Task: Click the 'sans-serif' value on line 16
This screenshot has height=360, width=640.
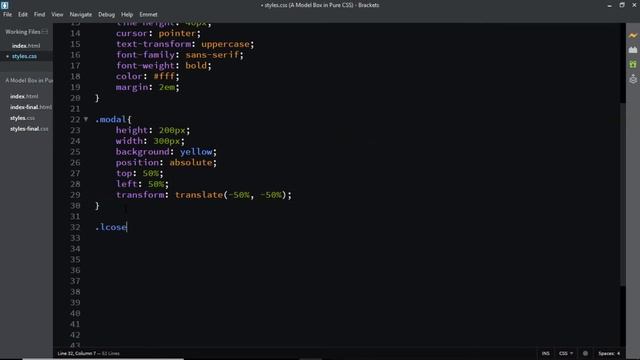Action: 212,55
